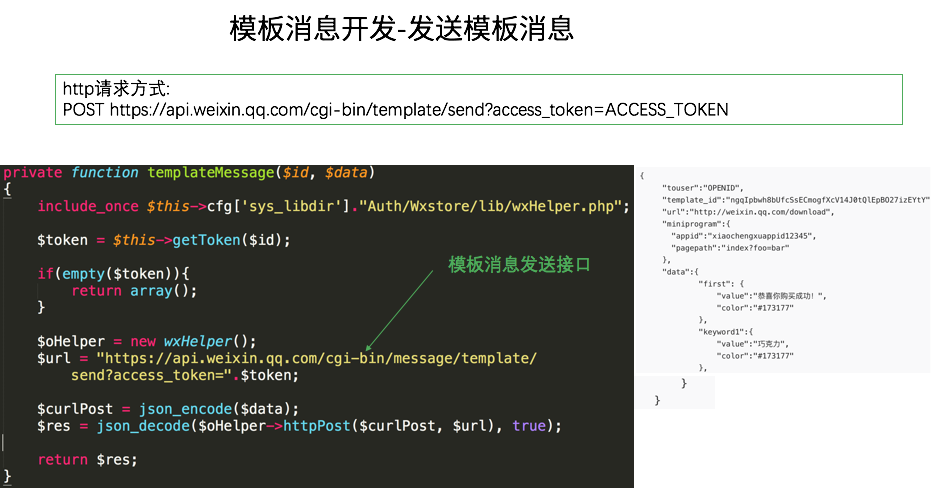
Task: Select the '$res = json_decode(...)' httpPost line
Action: click(299, 426)
